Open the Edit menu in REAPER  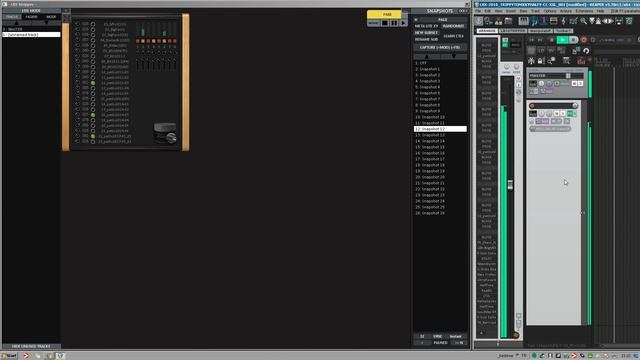point(487,11)
